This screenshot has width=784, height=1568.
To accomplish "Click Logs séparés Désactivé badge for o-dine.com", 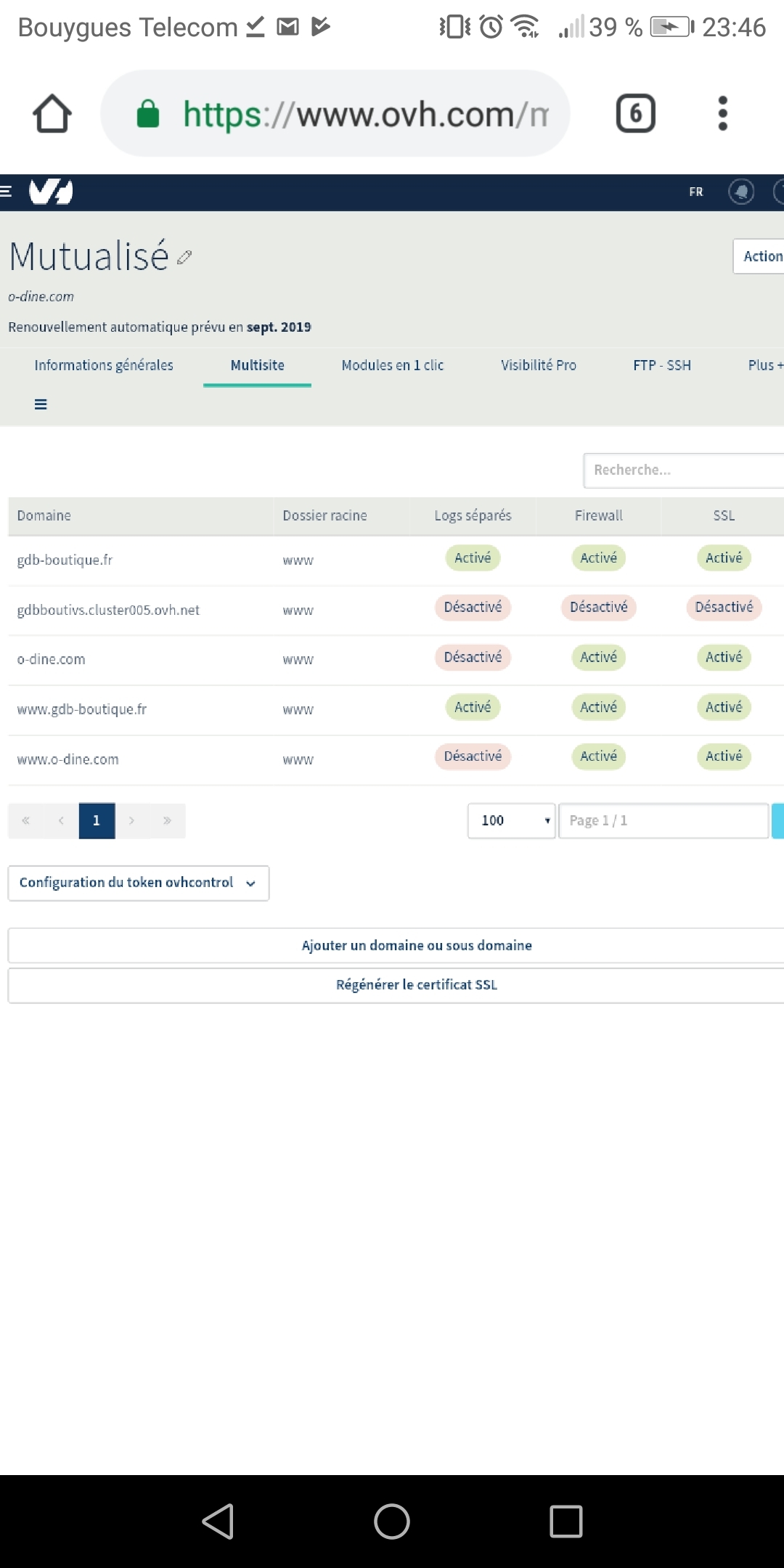I will coord(473,657).
